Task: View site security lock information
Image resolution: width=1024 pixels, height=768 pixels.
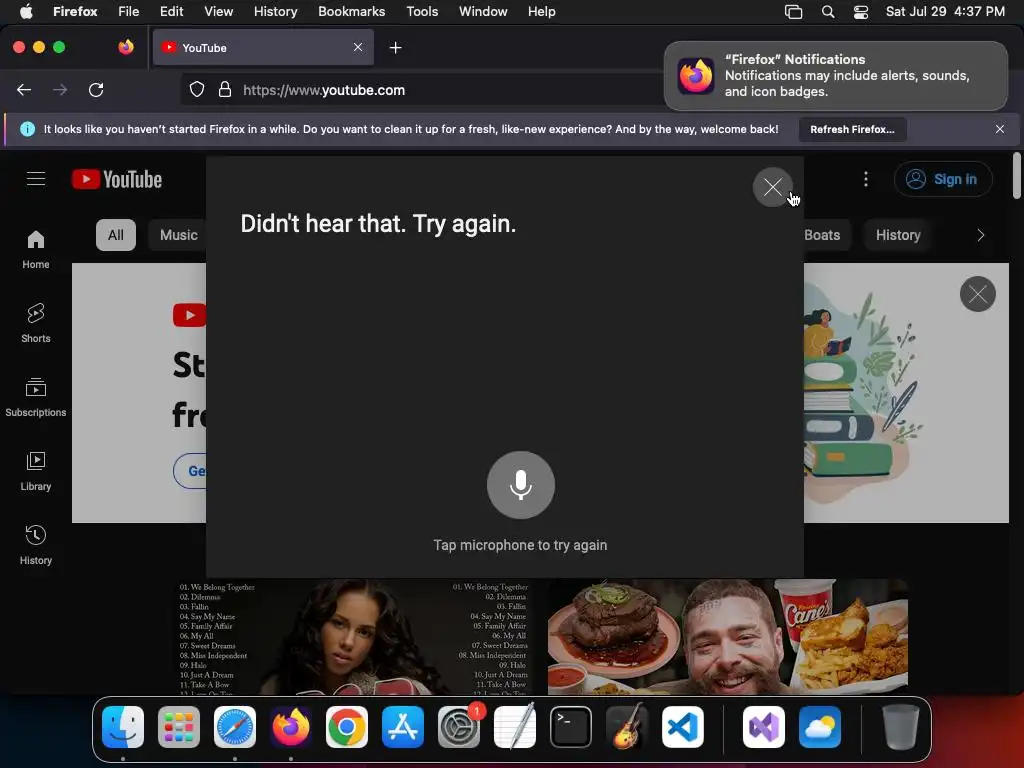Action: click(x=225, y=89)
